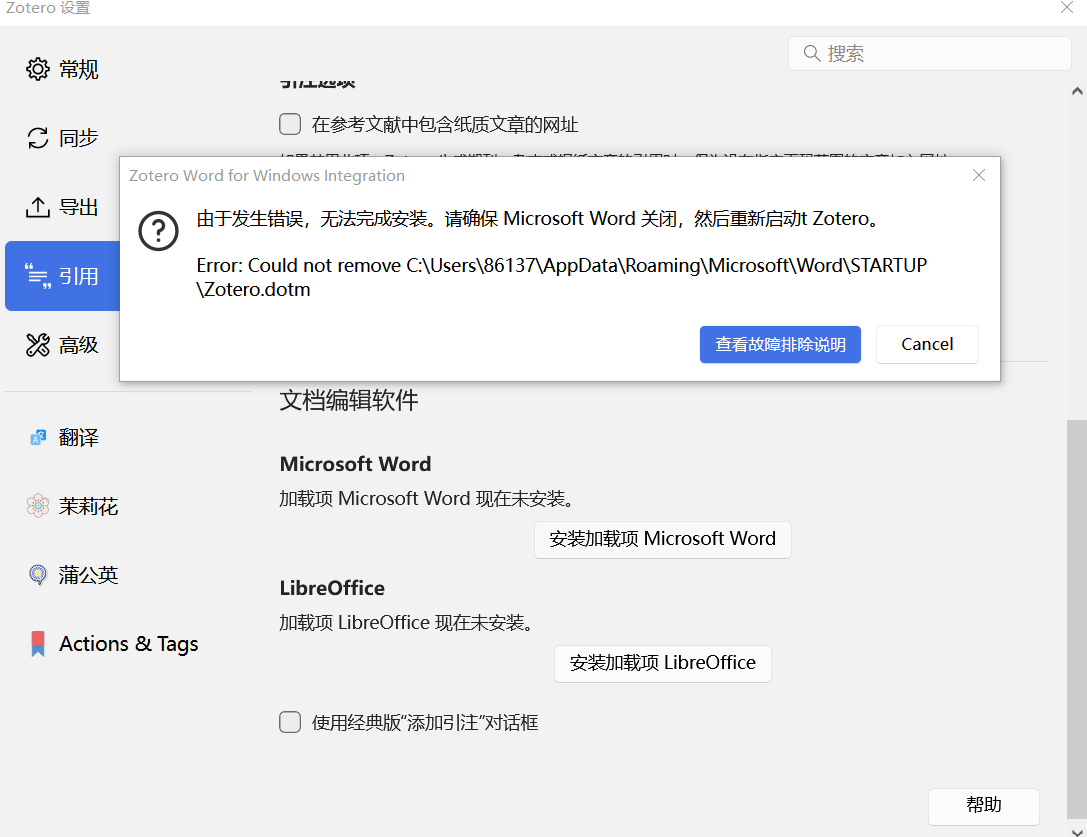
Task: Click text 加载项 LibreOffice 现在未安装
Action: 406,623
